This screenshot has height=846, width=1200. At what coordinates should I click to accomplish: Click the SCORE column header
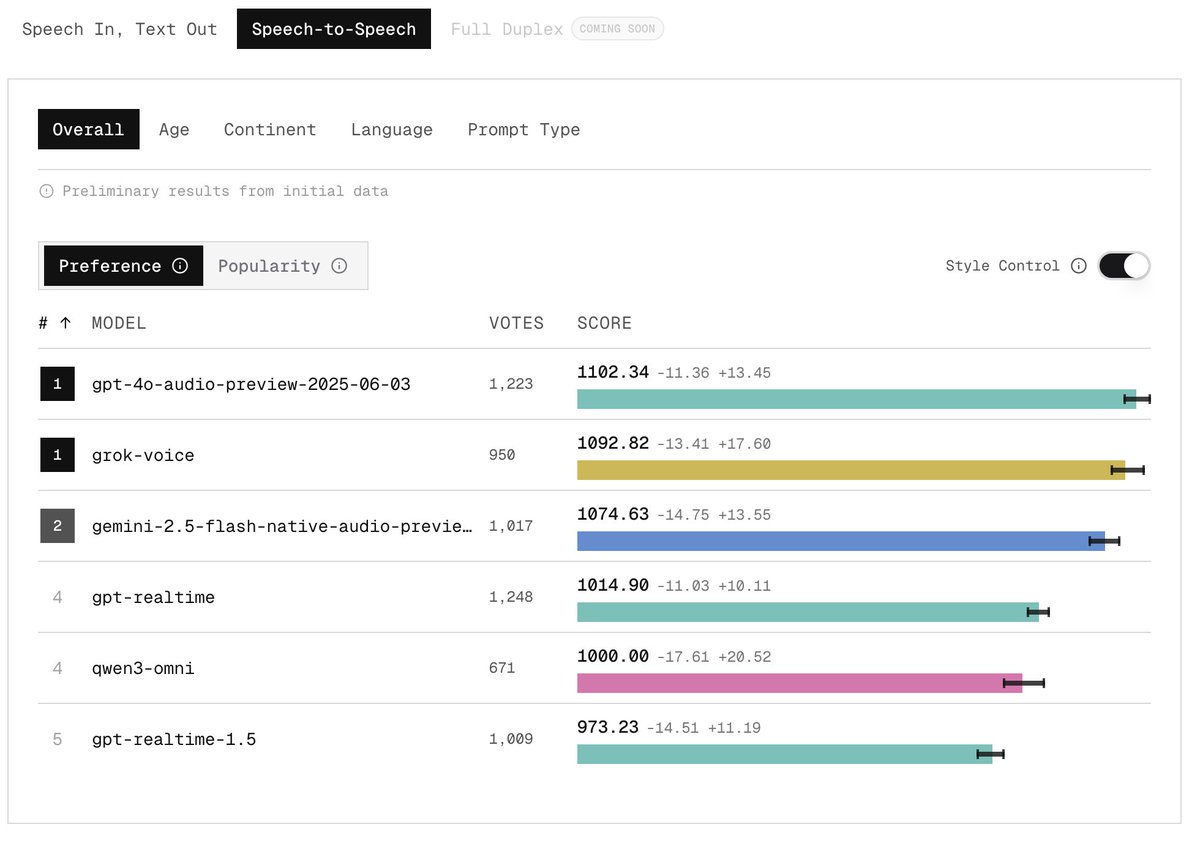tap(605, 323)
